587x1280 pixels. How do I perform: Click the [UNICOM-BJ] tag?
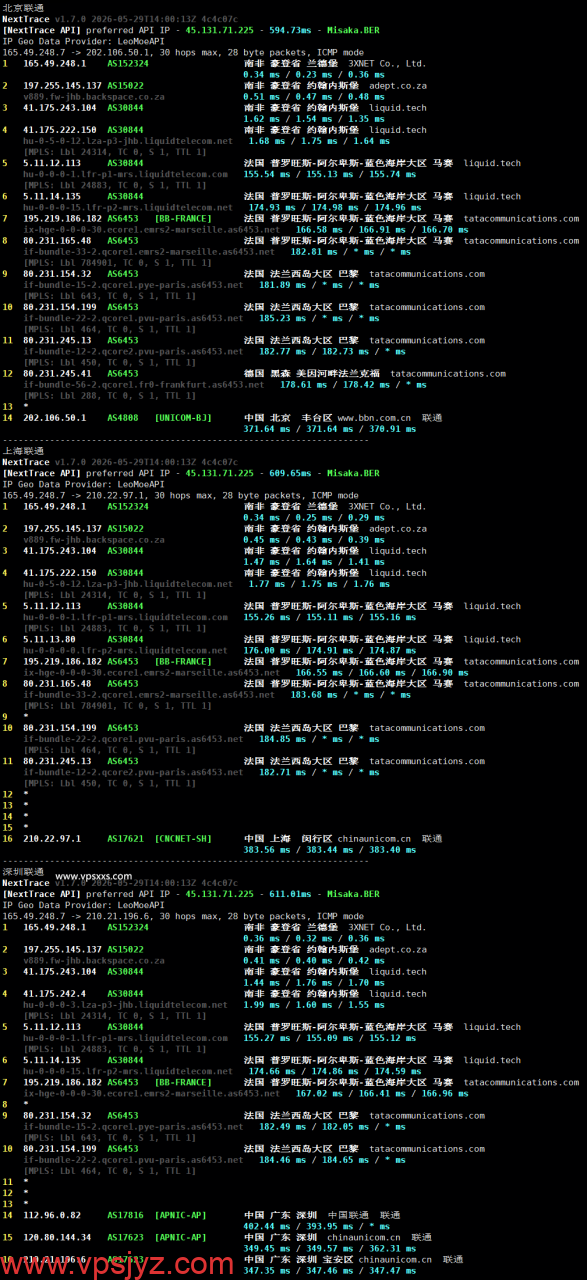click(183, 418)
